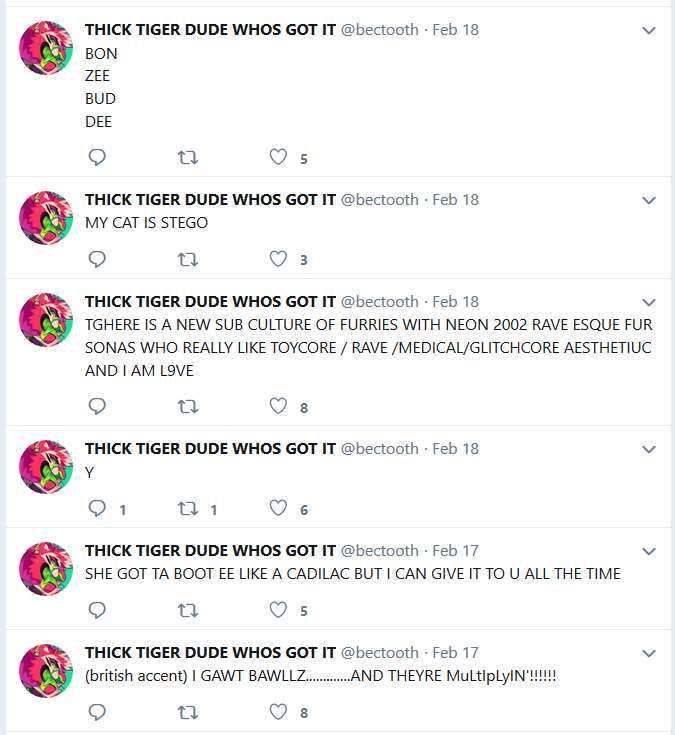The width and height of the screenshot is (675, 735).
Task: Like the furries subculture tweet
Action: [x=278, y=406]
